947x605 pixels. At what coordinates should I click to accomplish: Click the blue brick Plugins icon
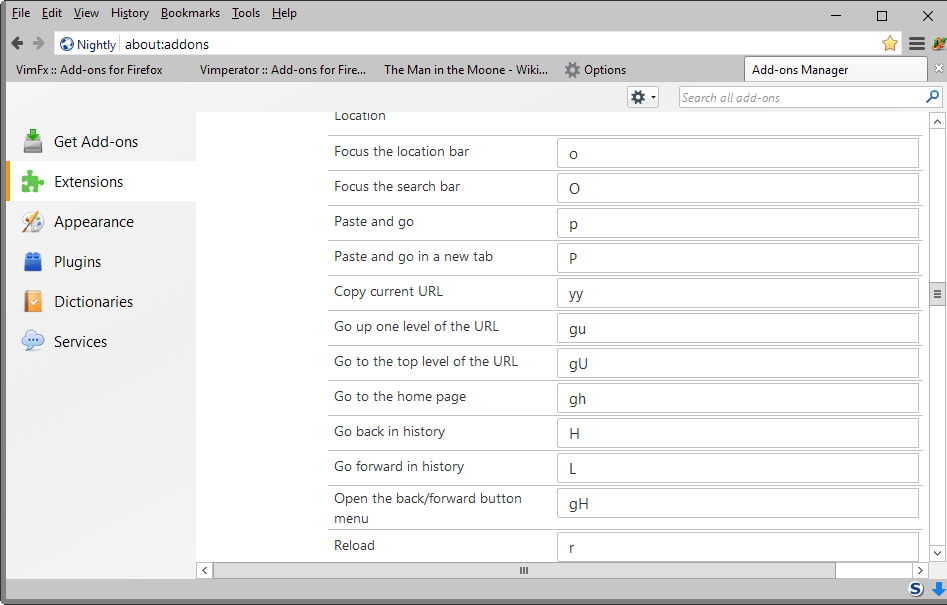(x=33, y=261)
